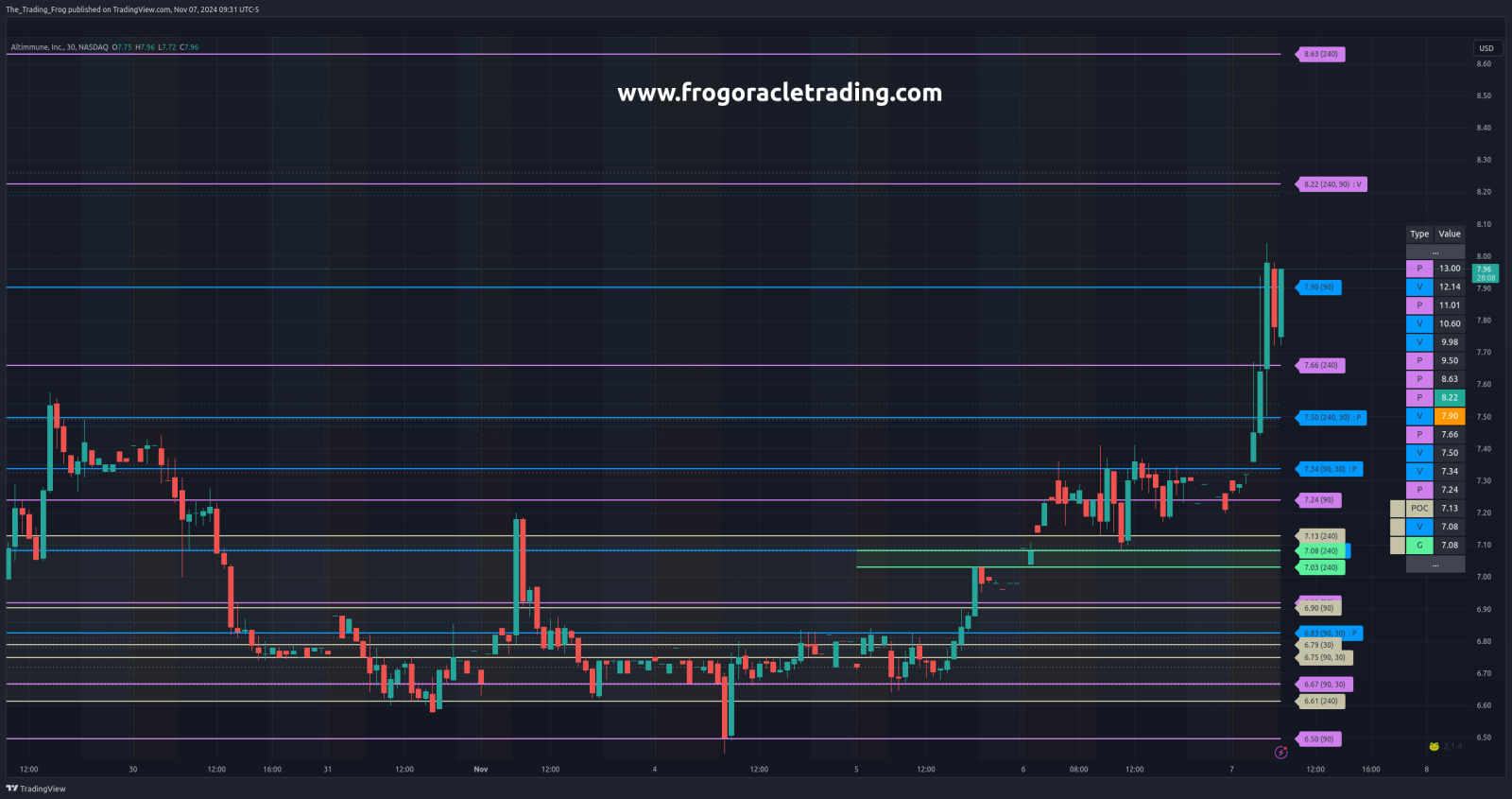Screen dimensions: 1512x799
Task: Click the 7.13 value cell beside POC
Action: (x=1450, y=508)
